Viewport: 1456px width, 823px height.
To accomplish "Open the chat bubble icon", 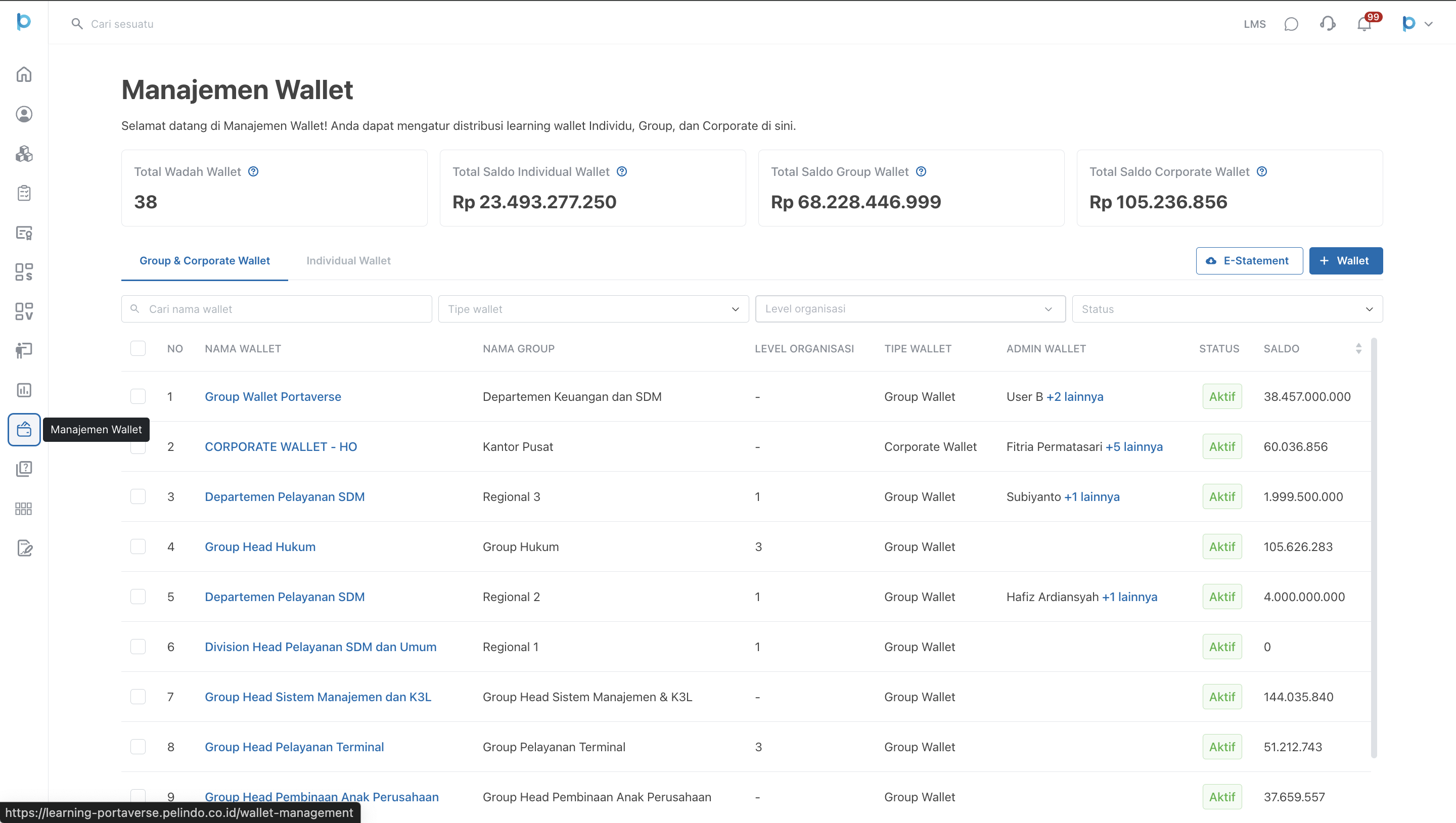I will (x=1291, y=24).
